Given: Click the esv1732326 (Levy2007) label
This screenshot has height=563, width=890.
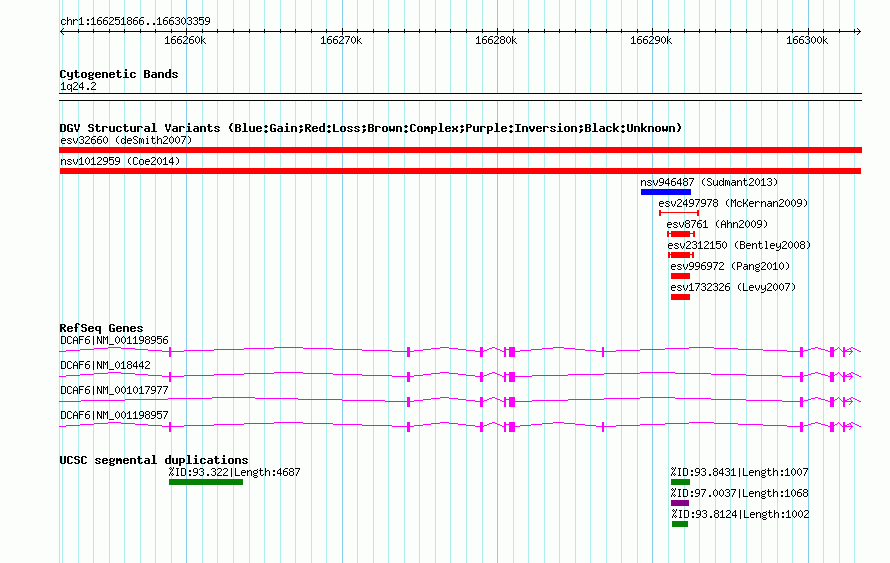Looking at the screenshot, I should point(733,287).
